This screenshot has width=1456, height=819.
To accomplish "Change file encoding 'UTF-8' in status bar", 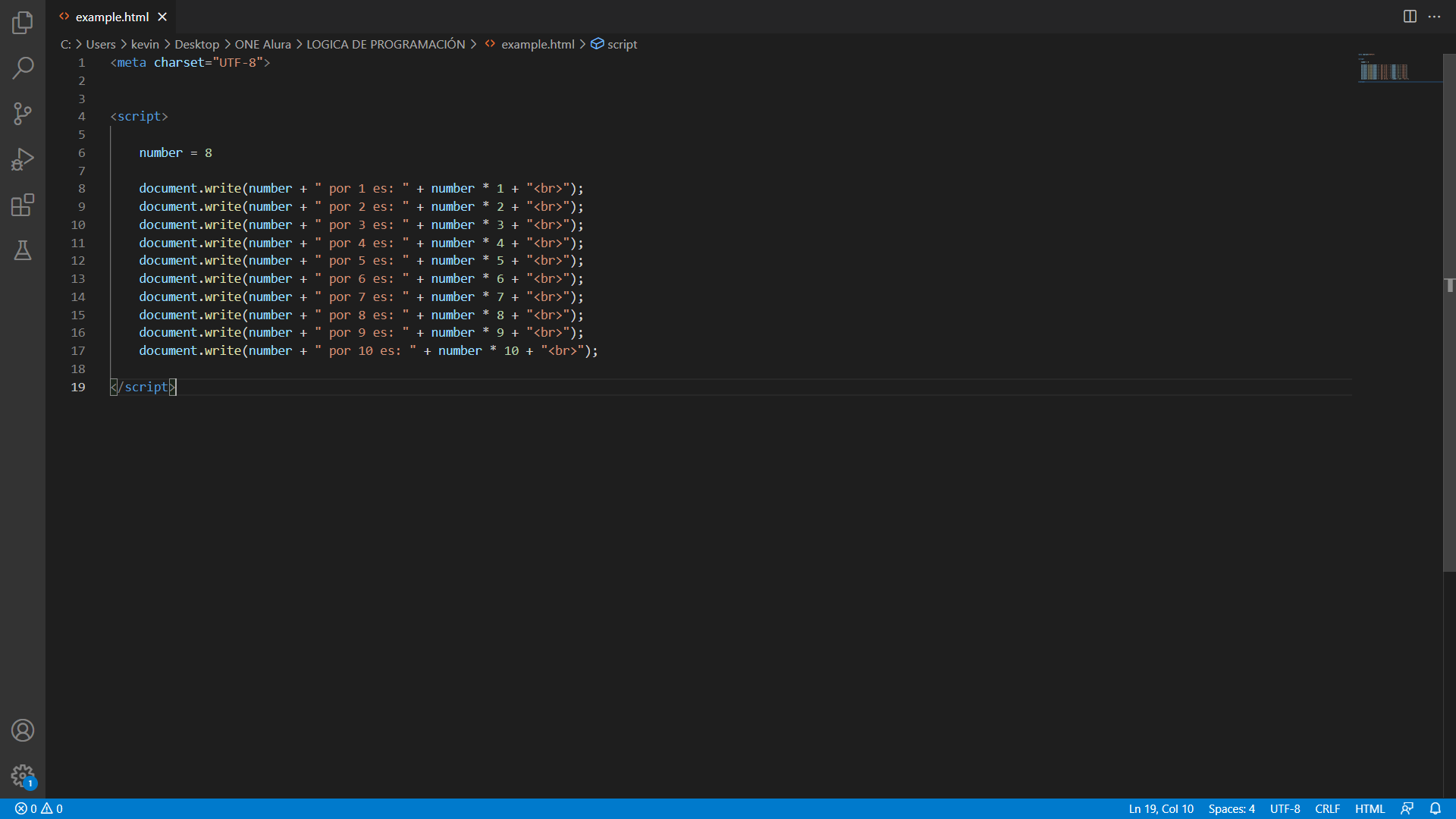I will point(1285,809).
